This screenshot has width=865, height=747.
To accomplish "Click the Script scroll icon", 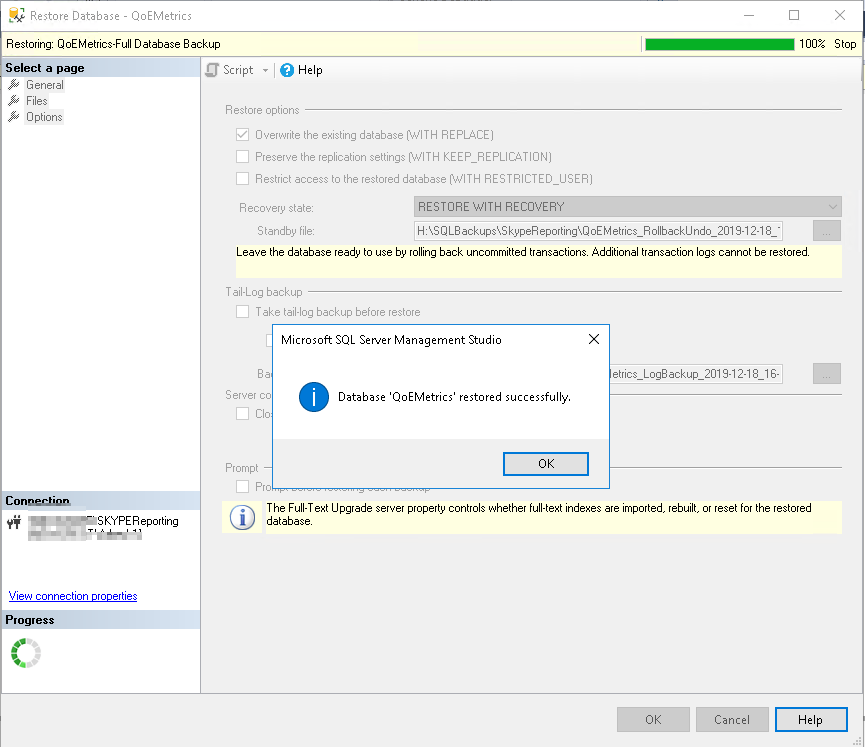I will pos(212,70).
